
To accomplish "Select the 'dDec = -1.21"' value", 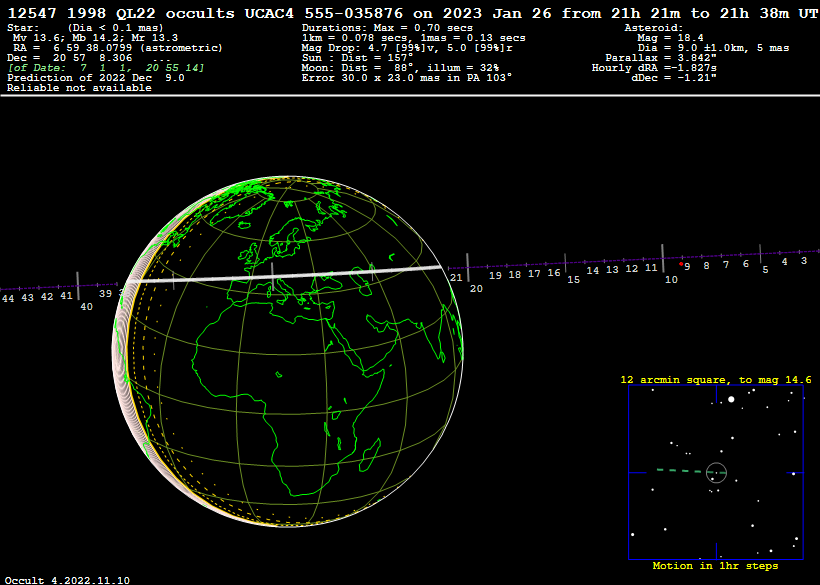I will (x=674, y=77).
